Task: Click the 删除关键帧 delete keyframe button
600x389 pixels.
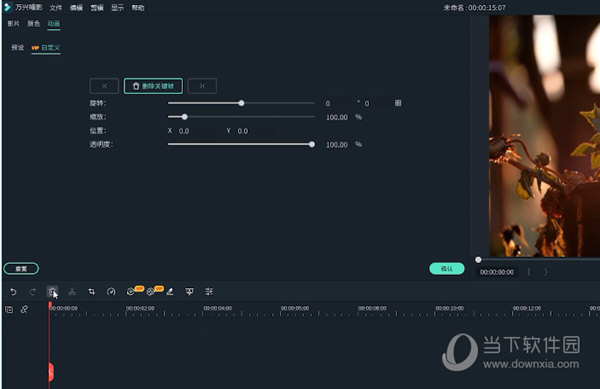Action: [x=153, y=86]
